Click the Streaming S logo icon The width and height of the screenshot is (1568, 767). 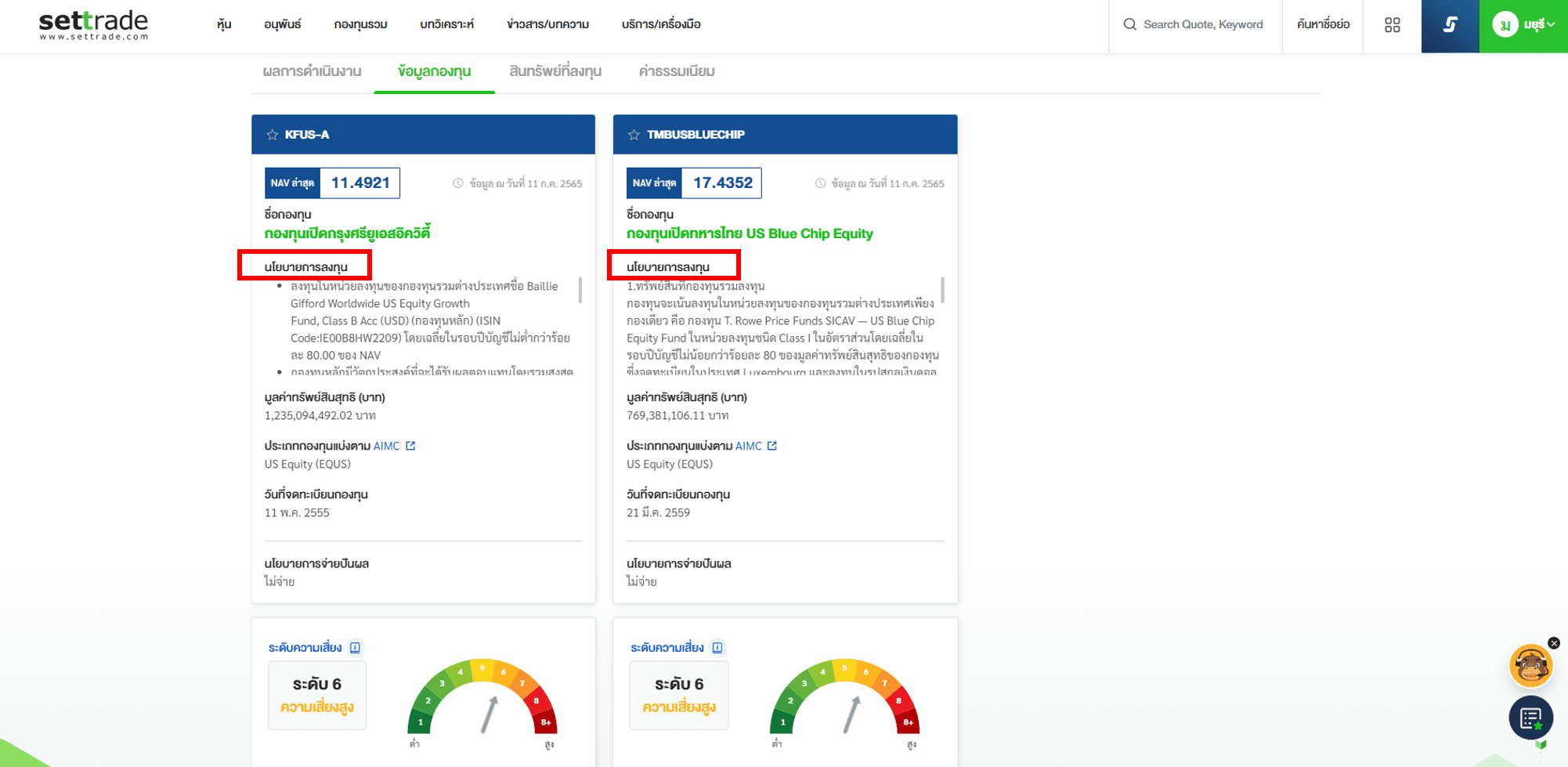point(1450,25)
